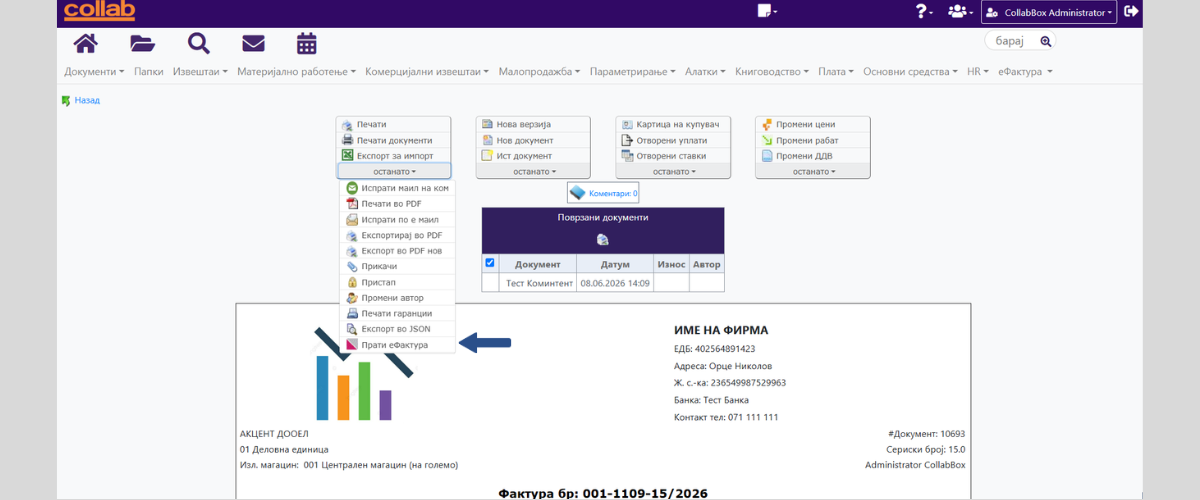Expand останато under Ист документ
1200x500 pixels.
pyautogui.click(x=533, y=172)
